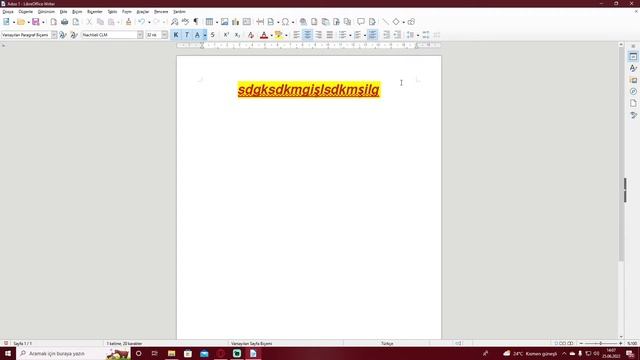Screen dimensions: 640x360
Task: Toggle Superscript formatting
Action: point(226,35)
